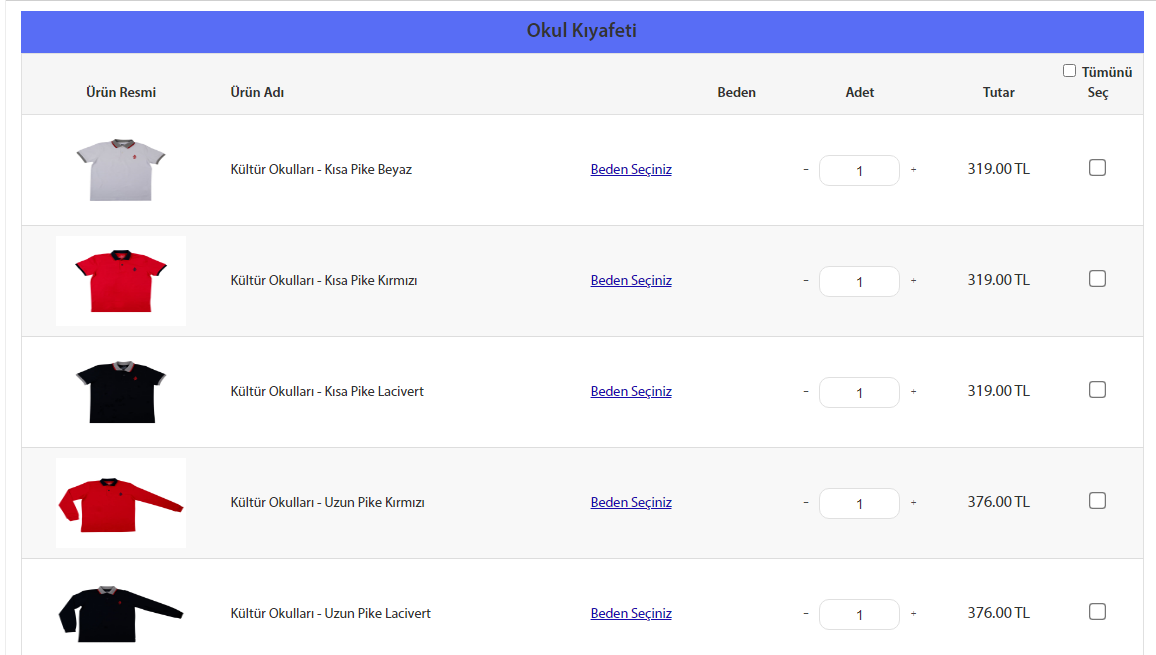
Task: Open Beden Seçiniz for Uzun Pike Lacivert
Action: pos(631,613)
